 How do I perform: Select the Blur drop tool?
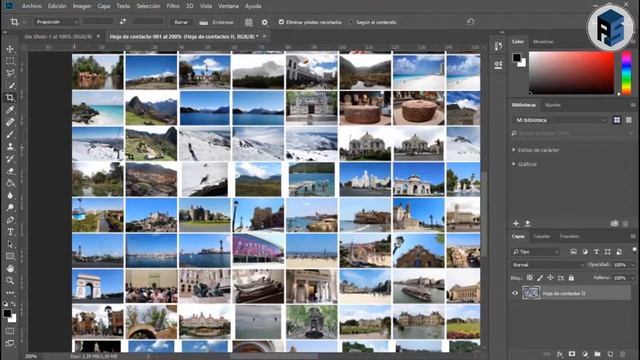10,195
